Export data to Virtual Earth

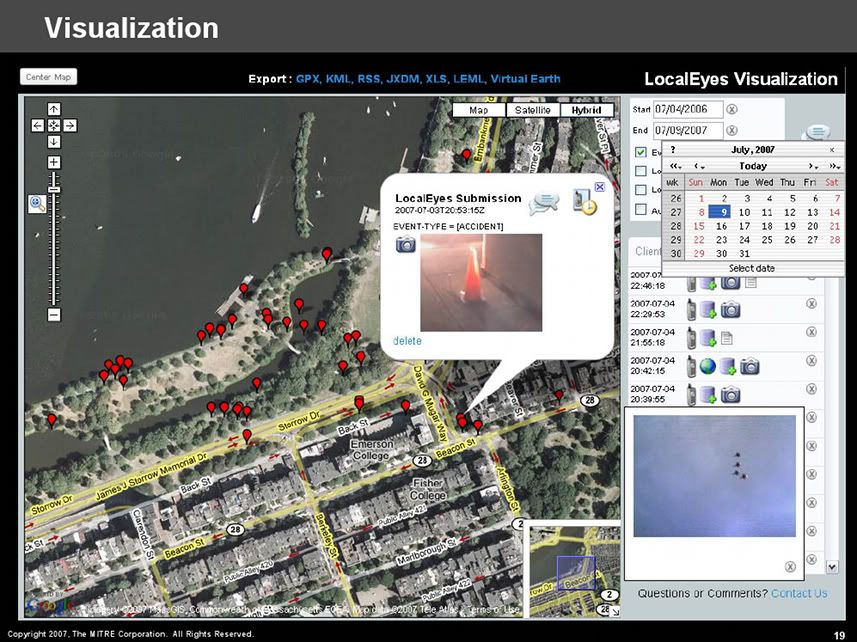pyautogui.click(x=525, y=79)
